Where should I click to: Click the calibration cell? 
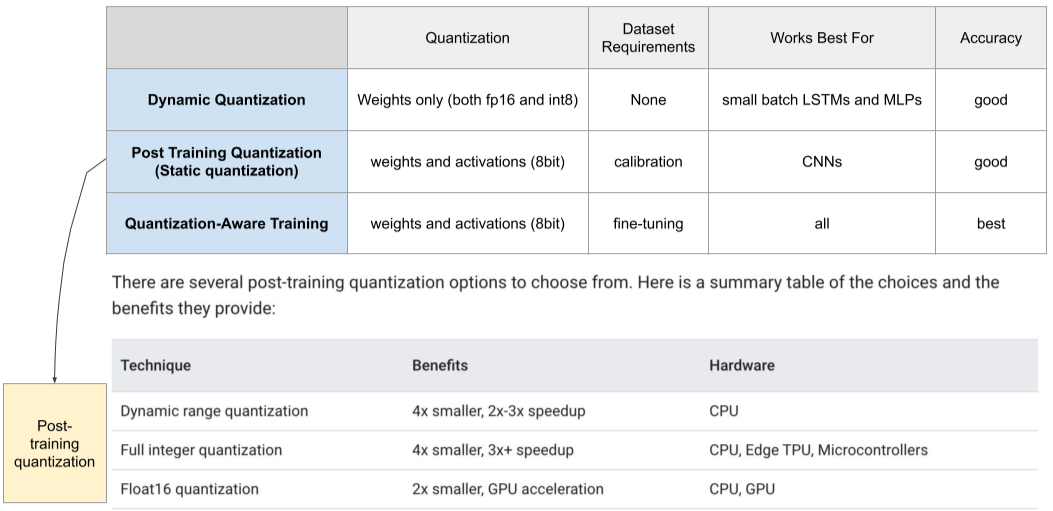click(648, 162)
